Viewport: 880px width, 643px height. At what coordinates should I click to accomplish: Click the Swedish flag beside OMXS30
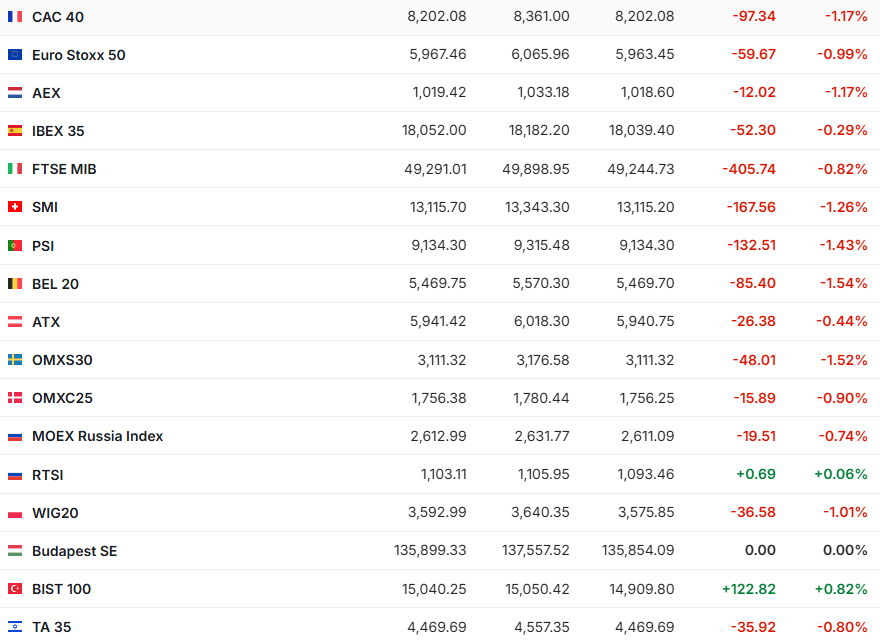click(x=15, y=360)
